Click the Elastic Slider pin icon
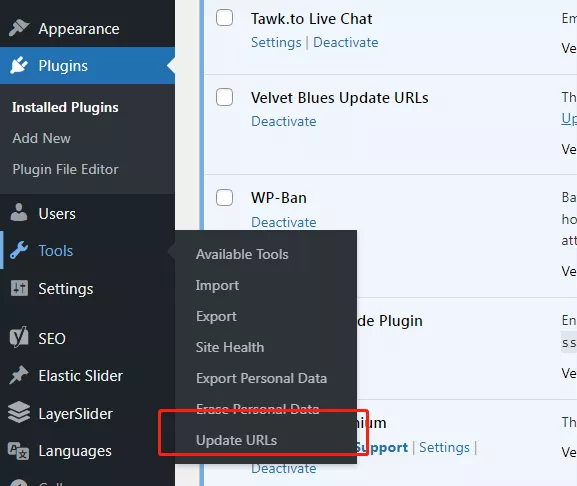Screen dimensions: 577x486 (19, 375)
